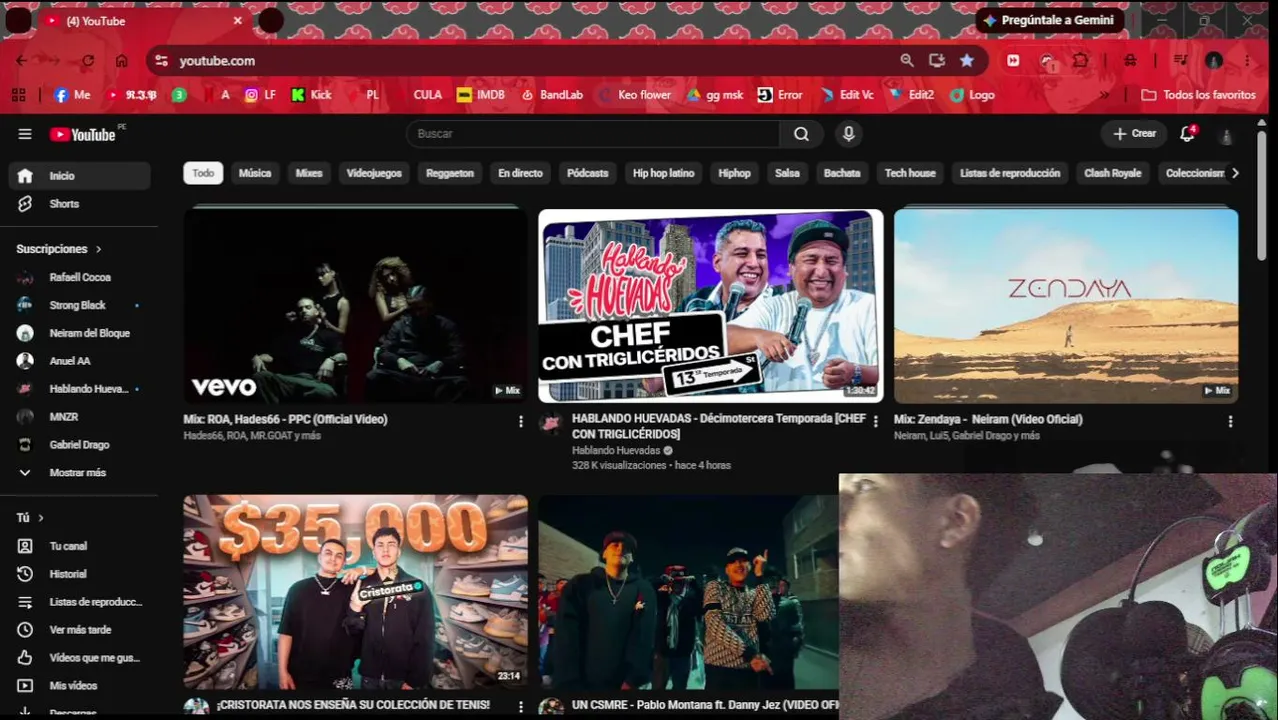This screenshot has width=1278, height=720.
Task: Select the Bachata chip
Action: (842, 173)
